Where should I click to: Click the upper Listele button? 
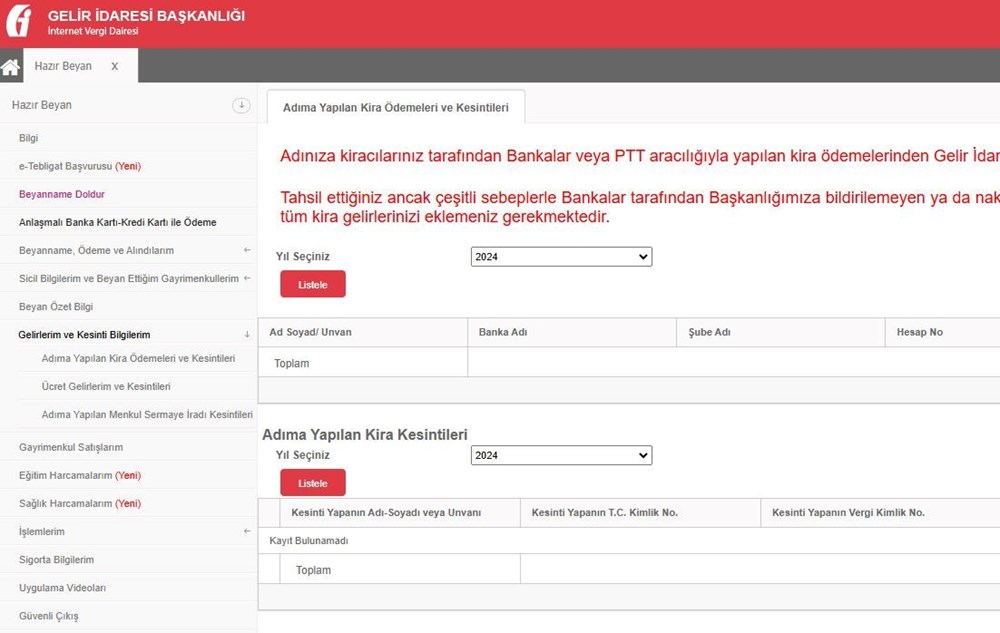(x=312, y=284)
